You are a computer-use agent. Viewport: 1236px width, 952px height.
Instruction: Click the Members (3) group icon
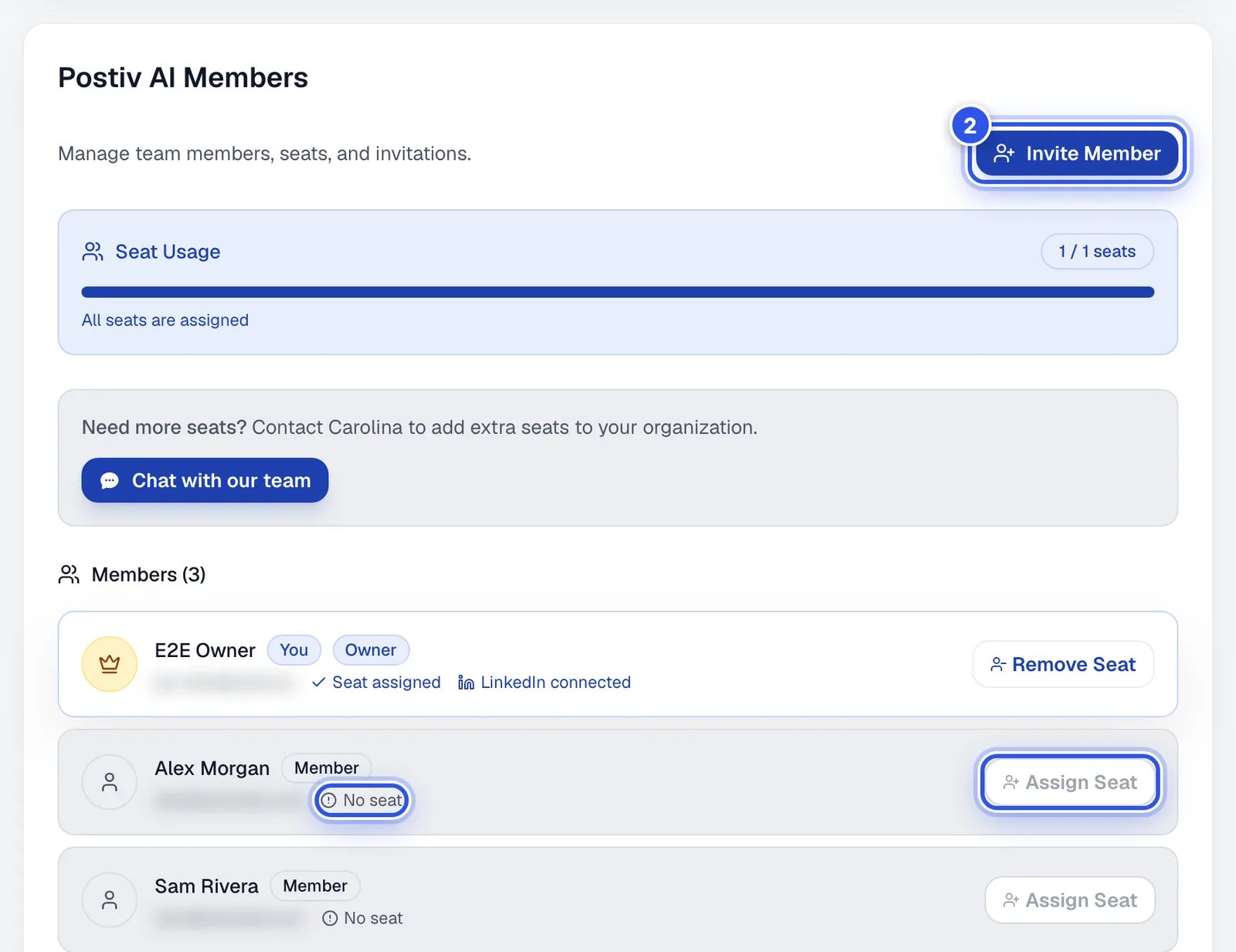(69, 574)
